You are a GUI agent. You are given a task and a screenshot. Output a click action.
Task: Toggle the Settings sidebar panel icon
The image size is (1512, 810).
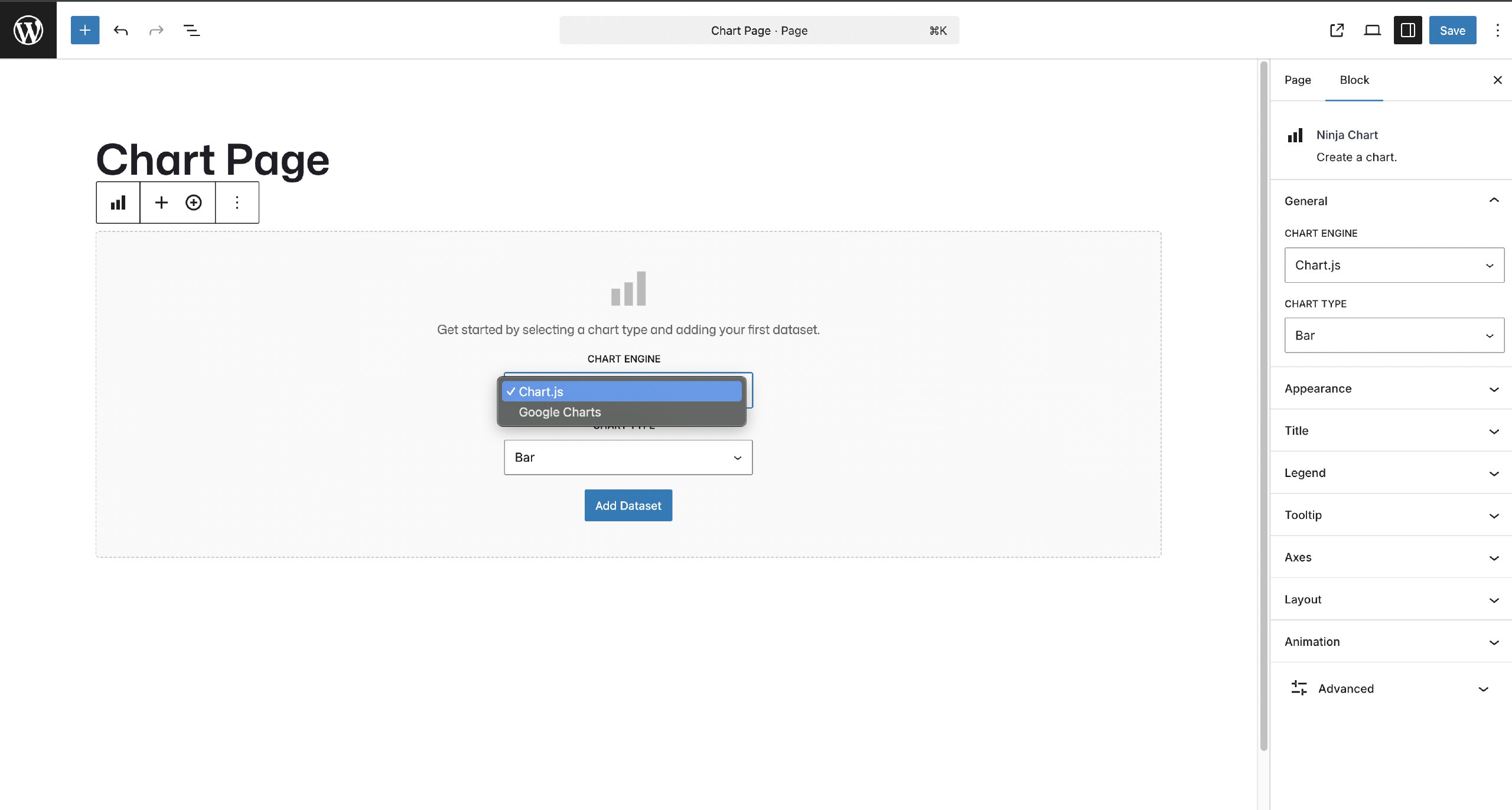click(x=1407, y=30)
